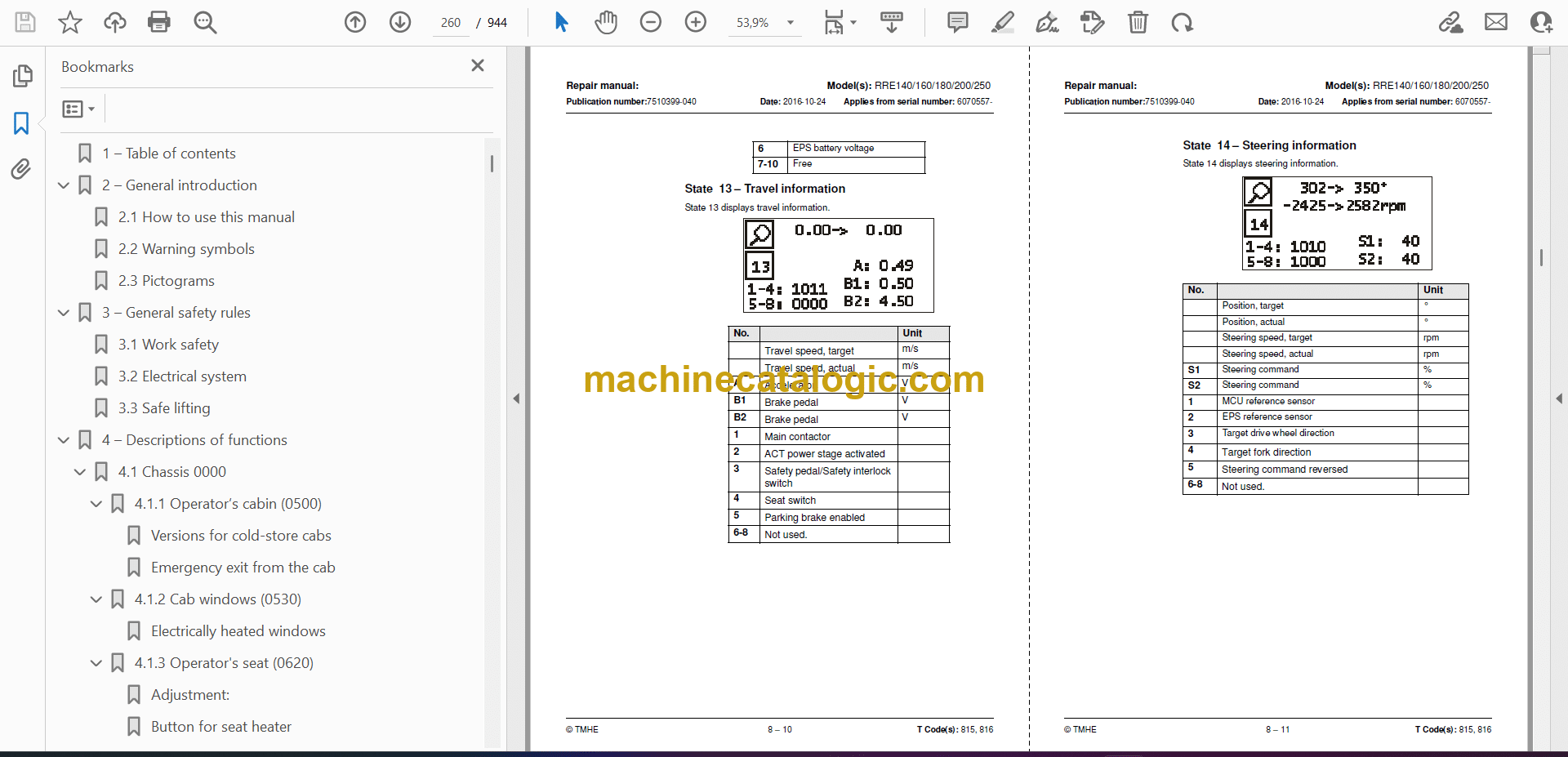1568x757 pixels.
Task: Open the Sign document pen tool
Action: (x=1048, y=22)
